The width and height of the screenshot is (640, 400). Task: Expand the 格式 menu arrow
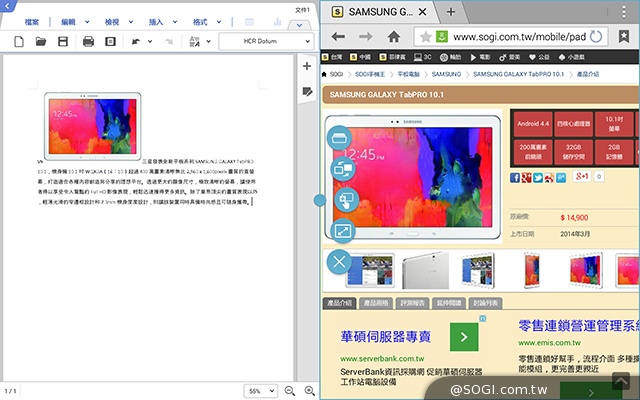tap(219, 22)
